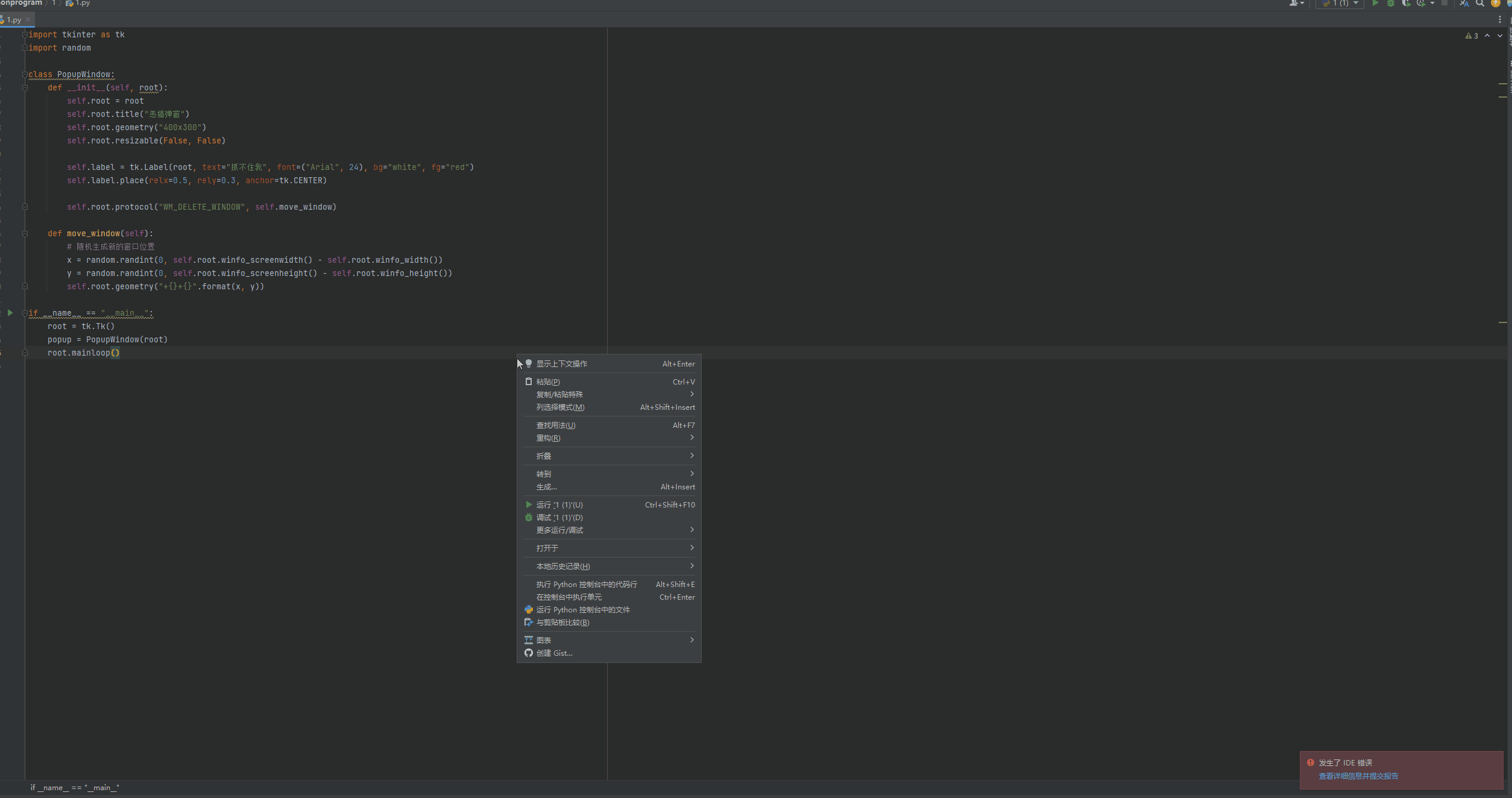Open the 更多运行/调试 submenu
This screenshot has width=1512, height=798.
coord(609,530)
